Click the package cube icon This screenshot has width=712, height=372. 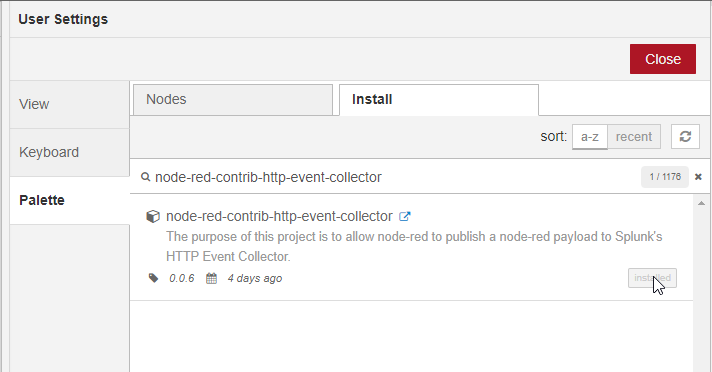(153, 216)
